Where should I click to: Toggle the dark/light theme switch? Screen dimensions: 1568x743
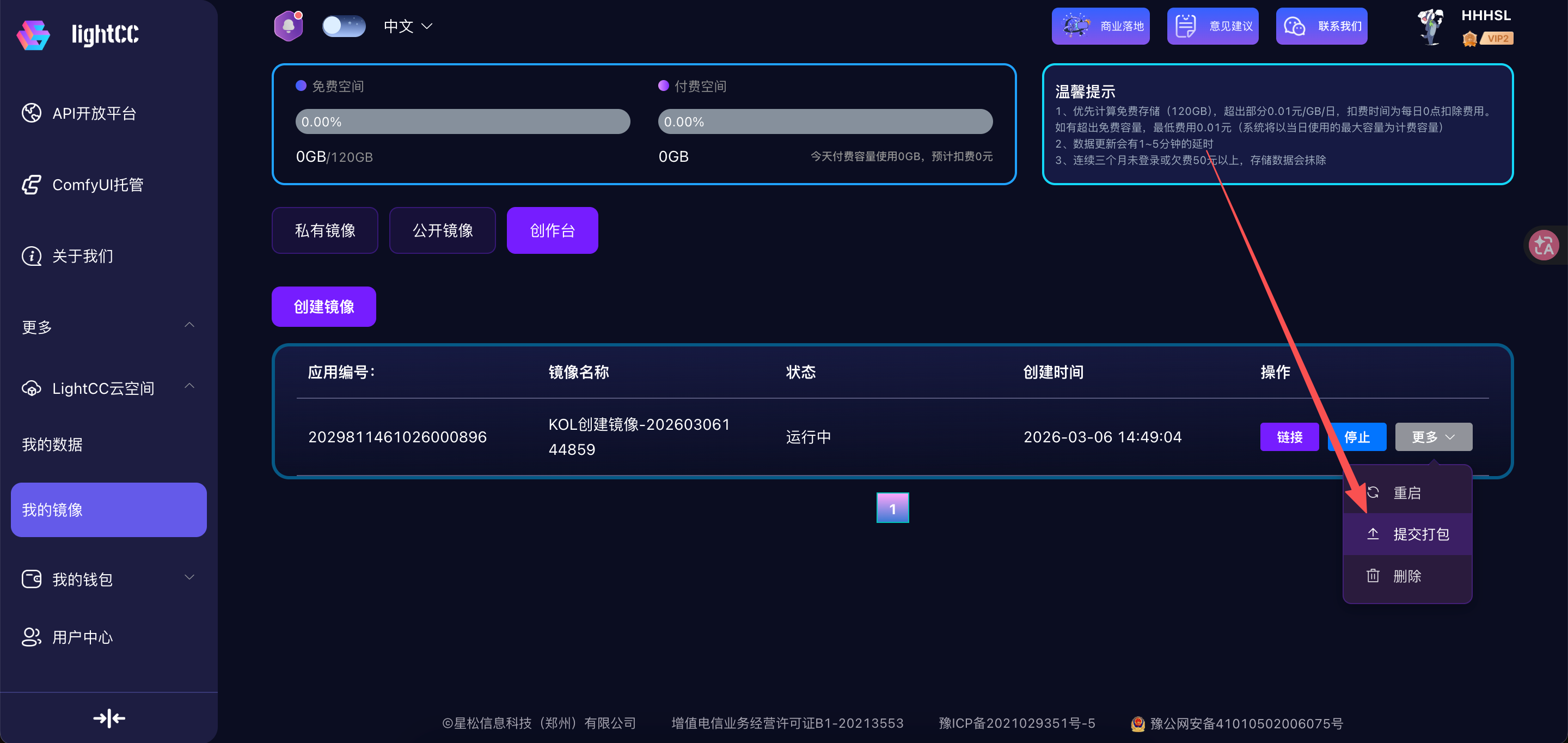click(344, 26)
